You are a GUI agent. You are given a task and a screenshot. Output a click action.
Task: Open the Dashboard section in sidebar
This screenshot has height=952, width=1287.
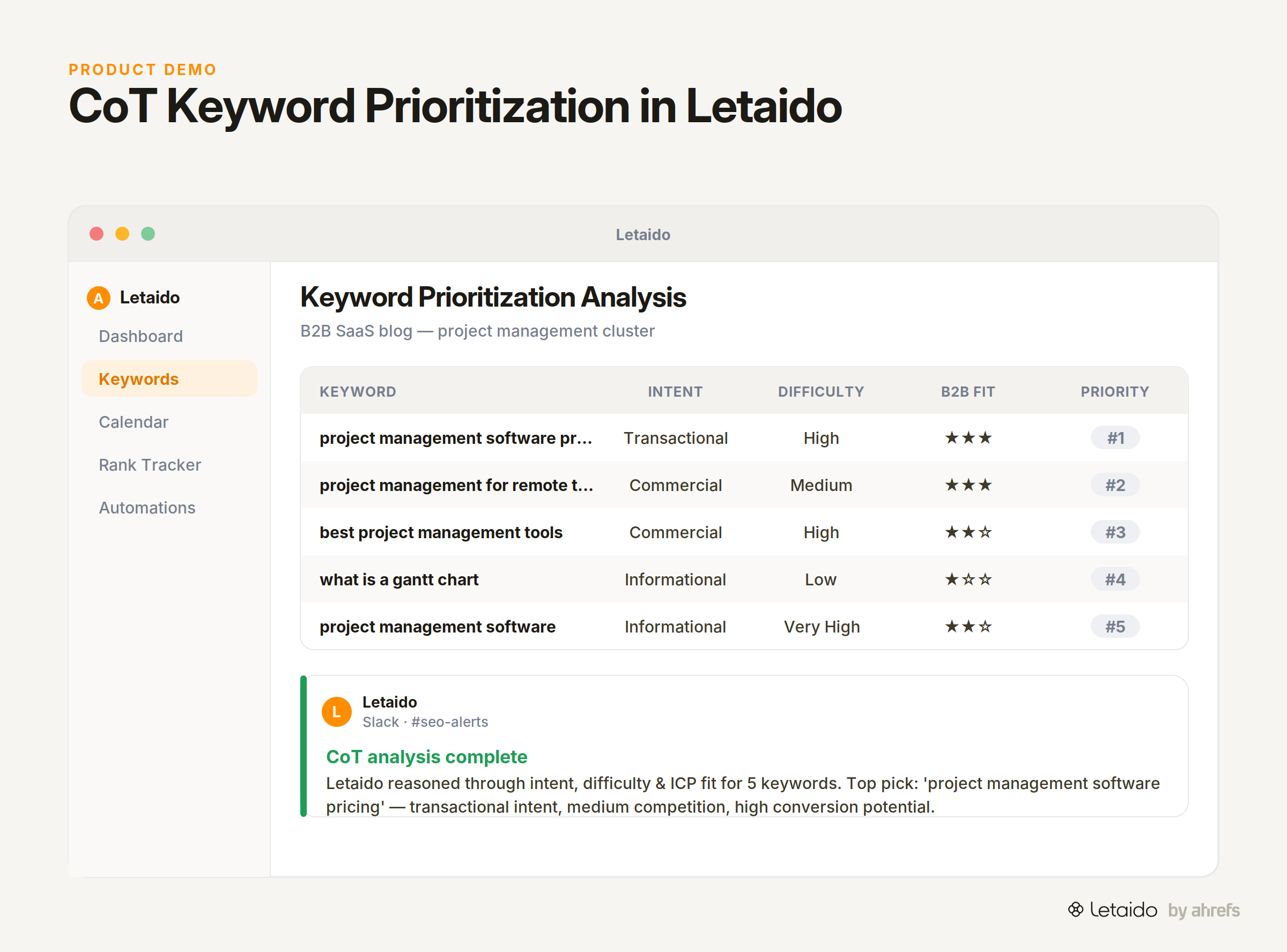(x=140, y=336)
